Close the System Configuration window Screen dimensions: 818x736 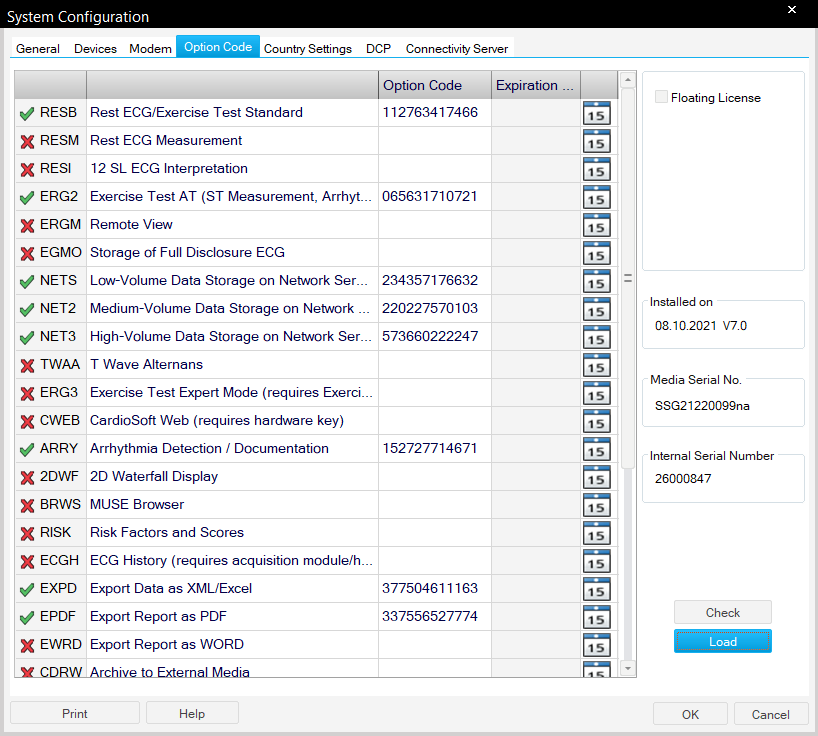792,10
